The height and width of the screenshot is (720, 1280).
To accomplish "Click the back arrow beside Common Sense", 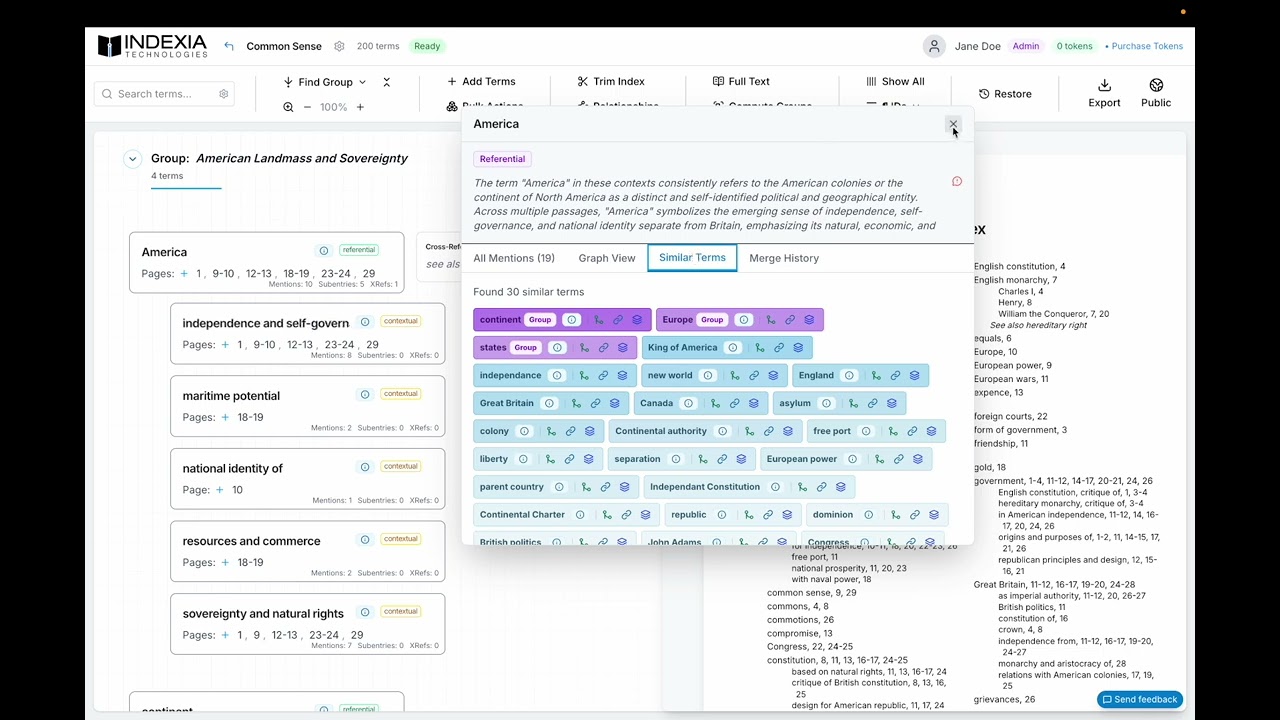I will 229,46.
